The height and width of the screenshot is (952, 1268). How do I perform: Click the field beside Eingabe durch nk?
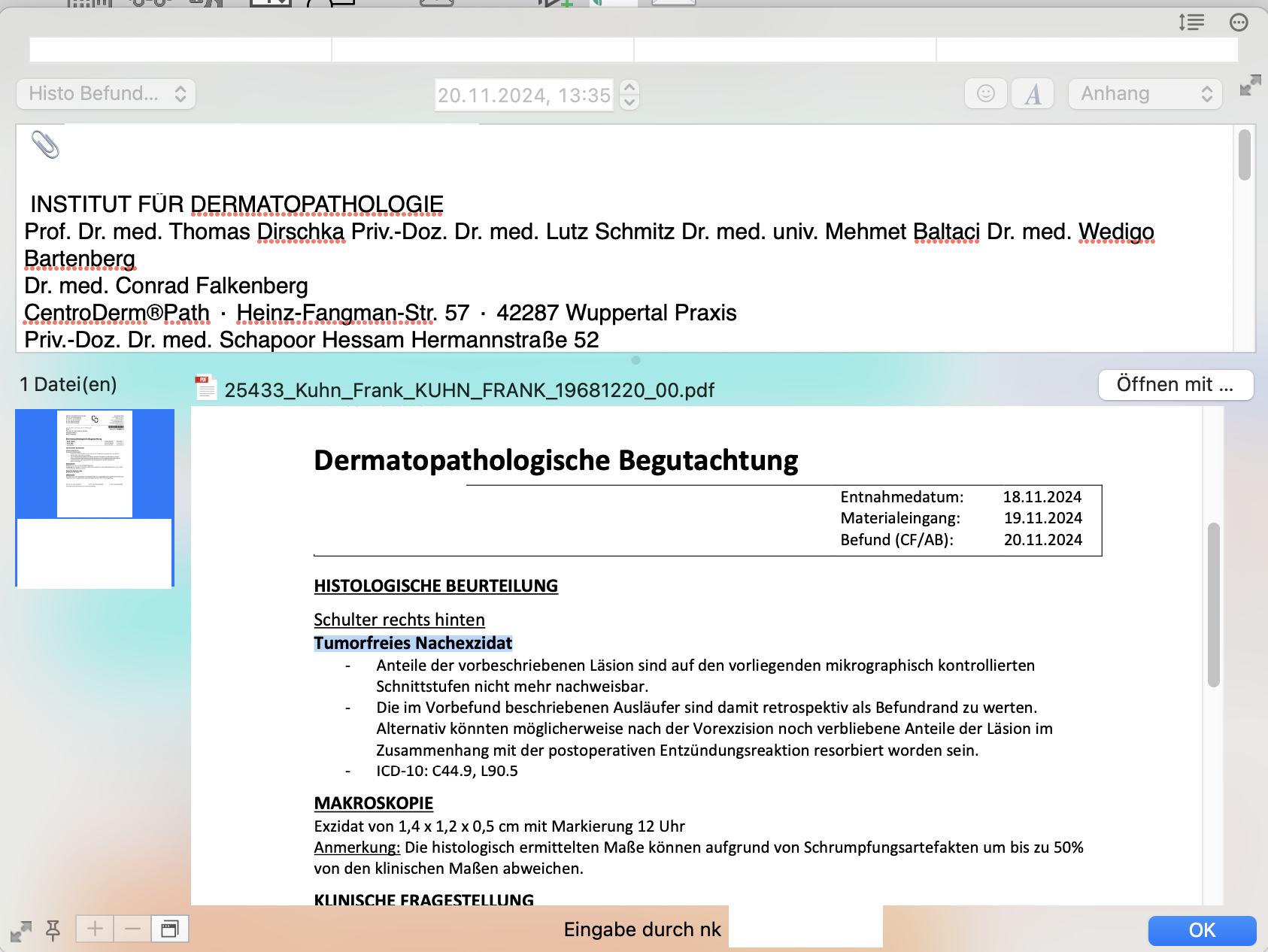(x=805, y=928)
